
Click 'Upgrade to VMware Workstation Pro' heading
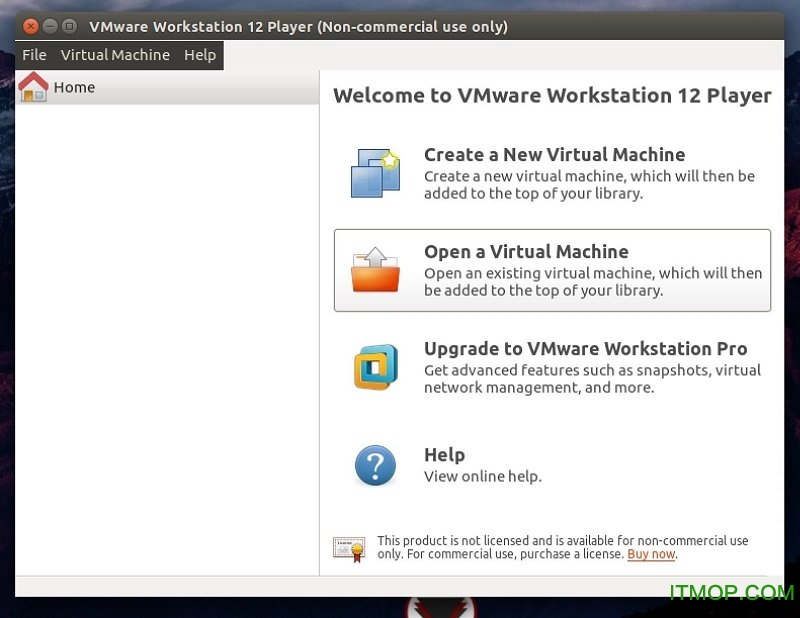(586, 349)
